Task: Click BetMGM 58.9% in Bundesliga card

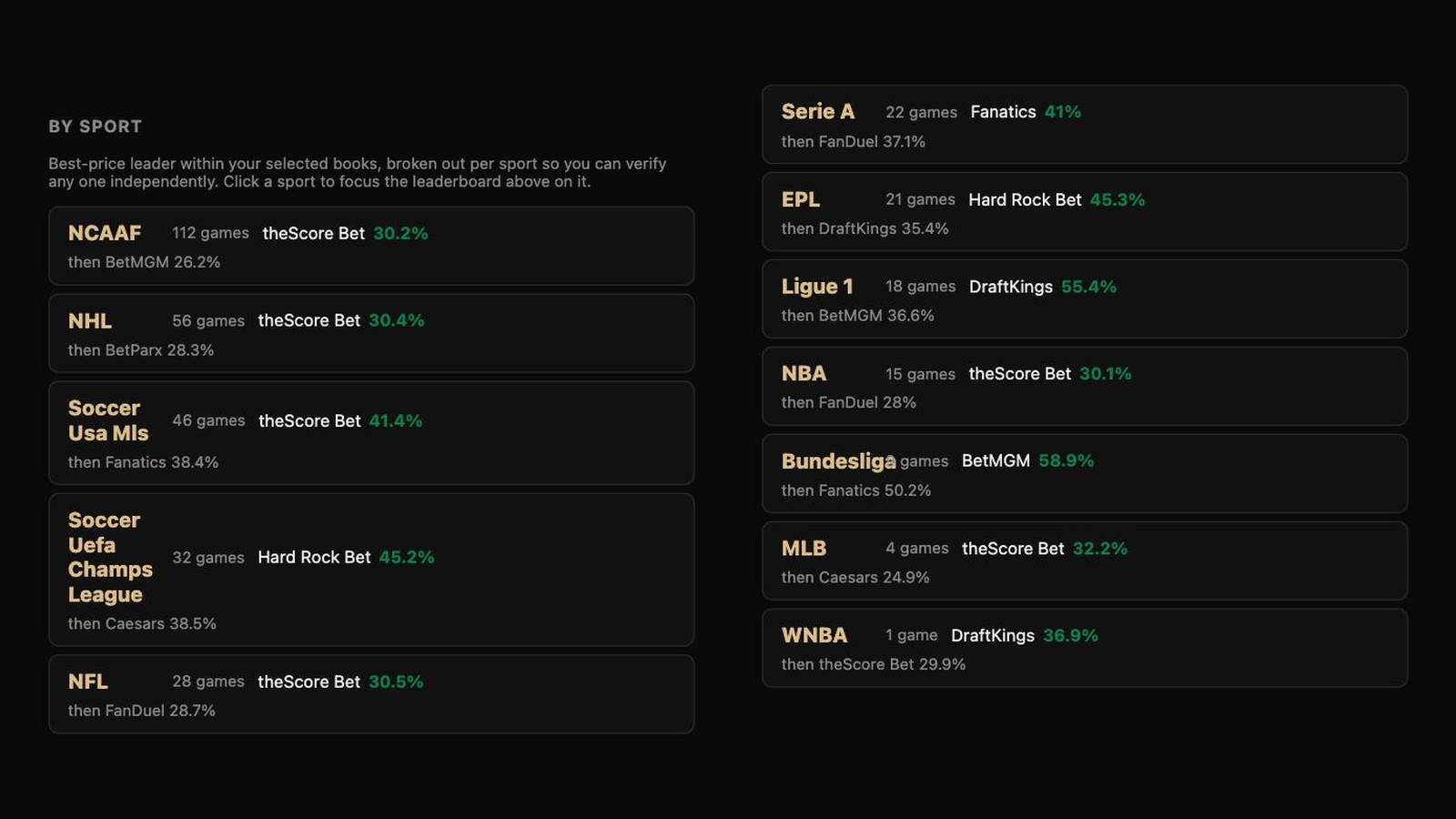Action: pyautogui.click(x=1027, y=461)
